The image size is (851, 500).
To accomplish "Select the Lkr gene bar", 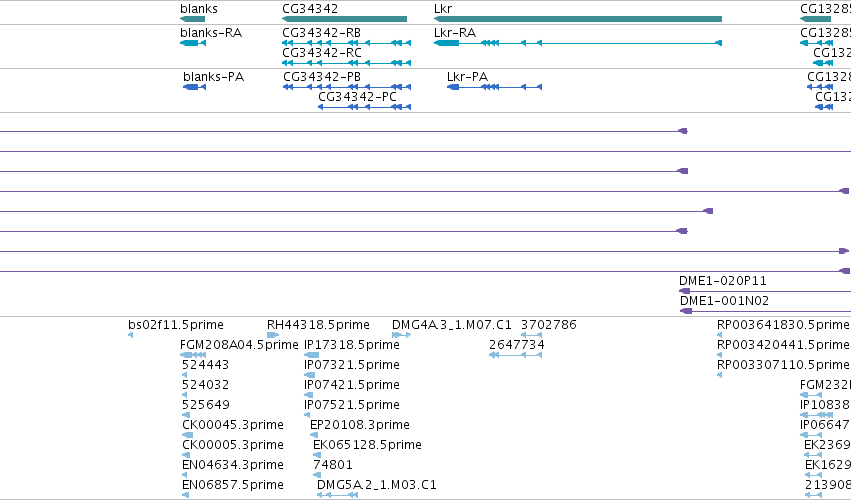I will click(578, 19).
